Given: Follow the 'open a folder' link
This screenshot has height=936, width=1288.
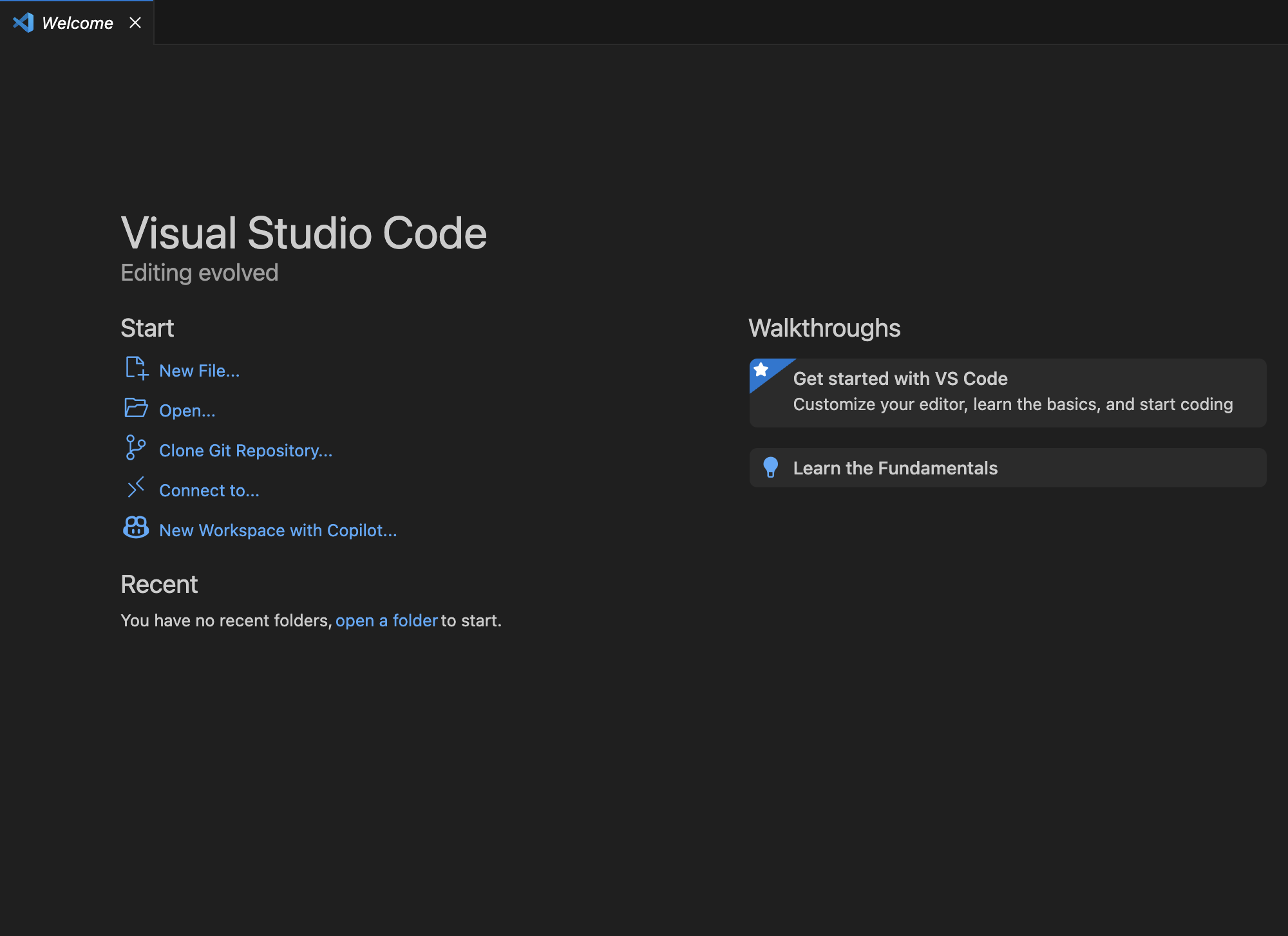Looking at the screenshot, I should coord(386,621).
